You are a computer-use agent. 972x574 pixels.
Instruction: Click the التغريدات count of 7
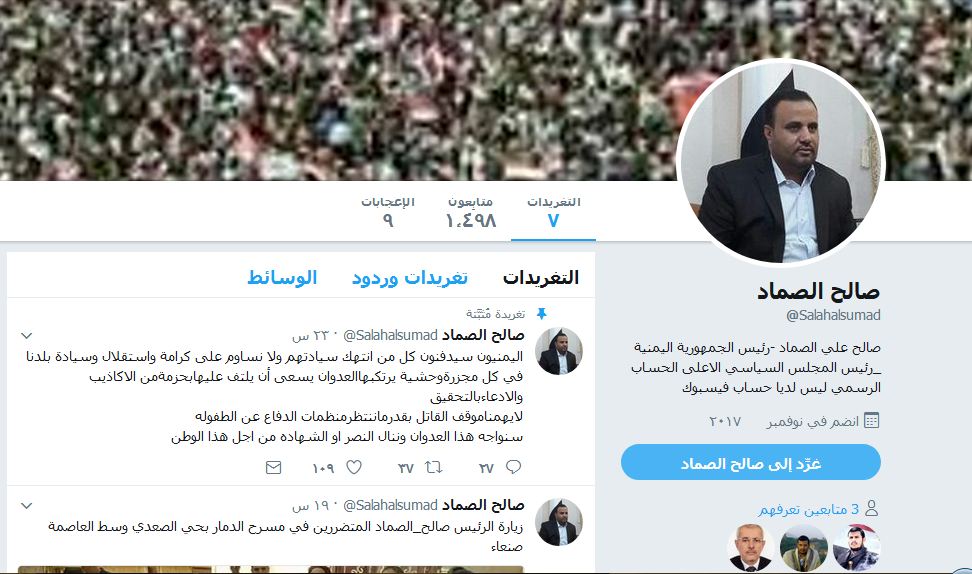tap(554, 212)
